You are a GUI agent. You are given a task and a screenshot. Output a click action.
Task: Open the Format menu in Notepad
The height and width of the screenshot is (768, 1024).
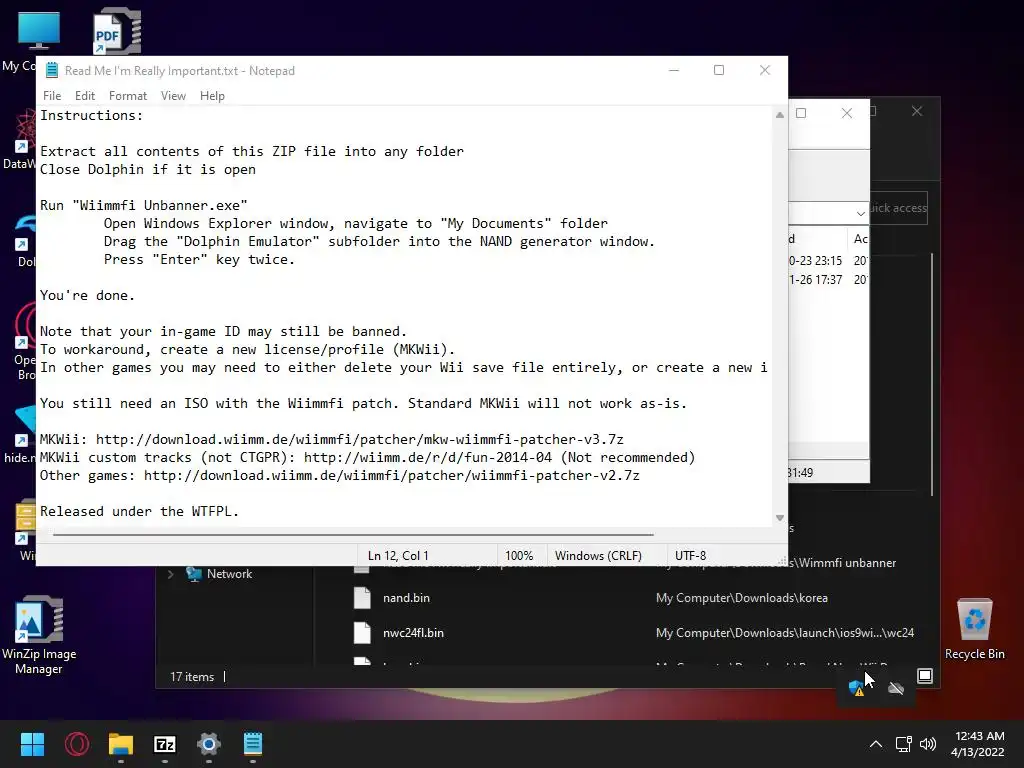coord(127,96)
